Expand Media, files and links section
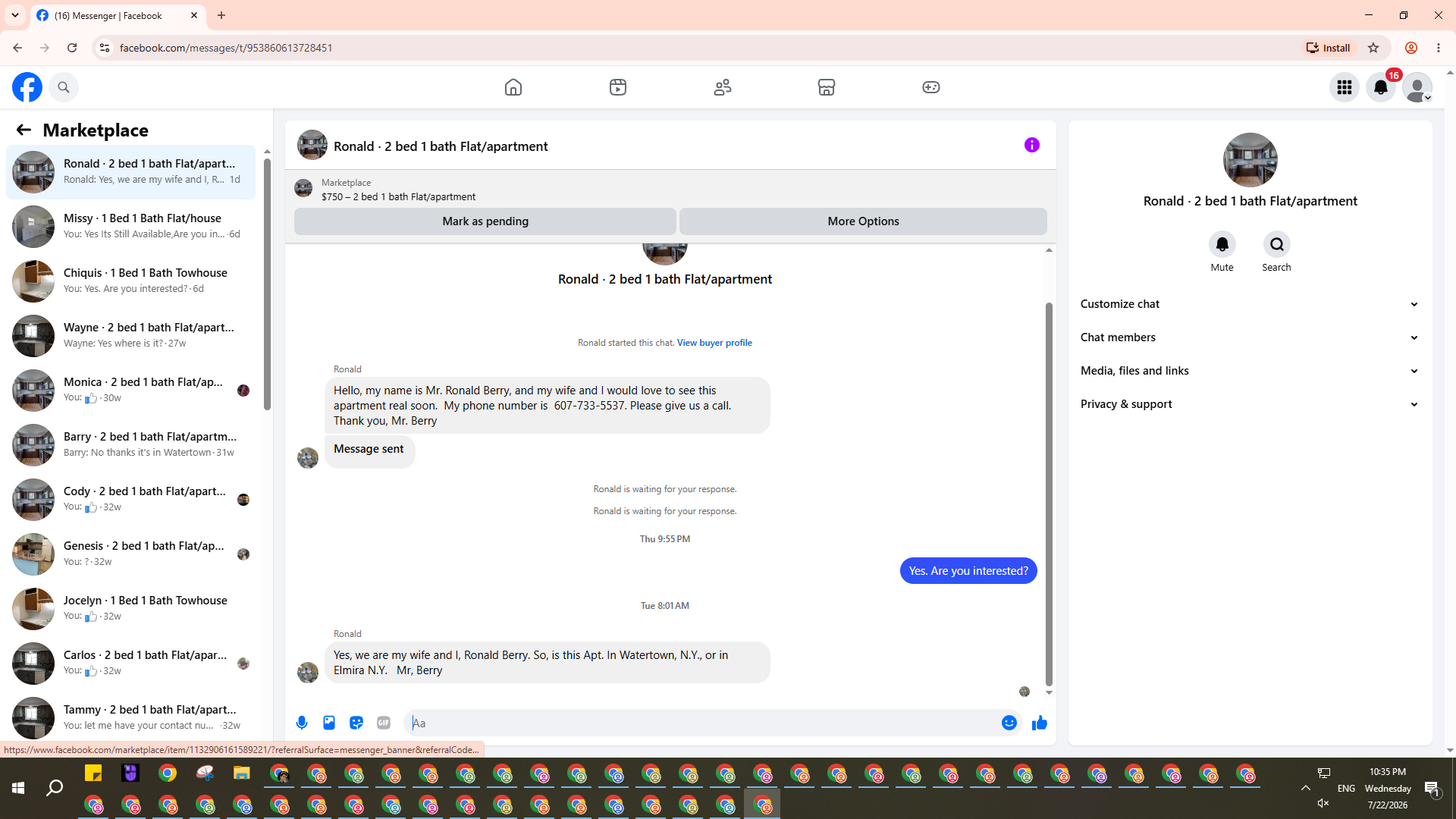 click(1250, 371)
